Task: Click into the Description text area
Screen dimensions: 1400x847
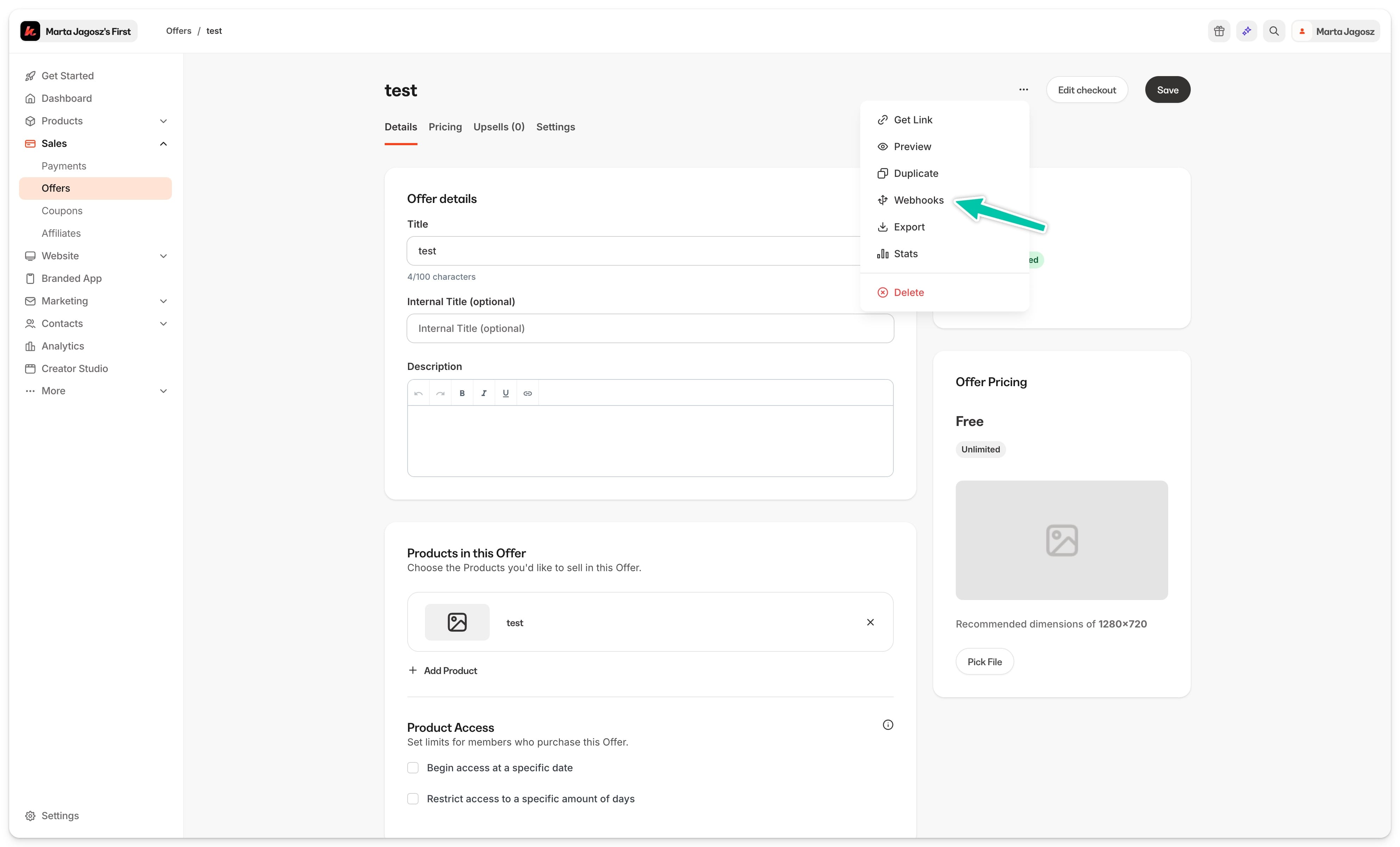Action: pyautogui.click(x=650, y=441)
